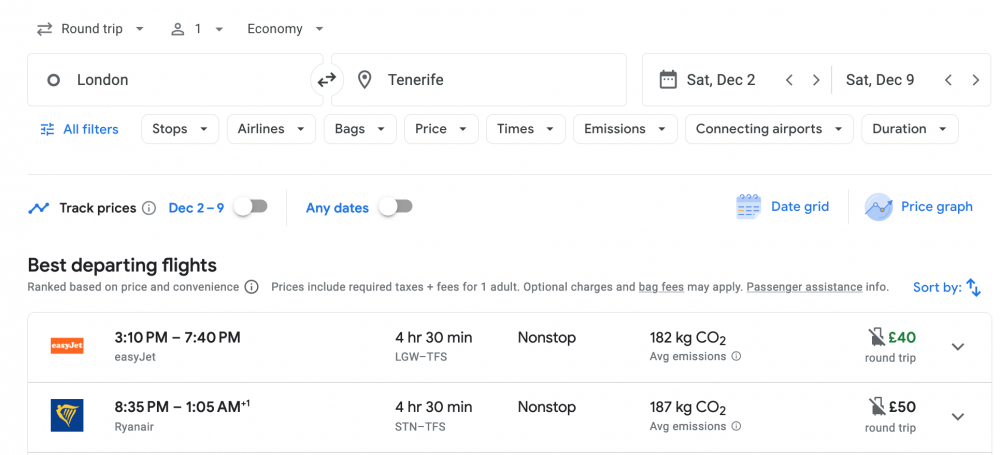This screenshot has height=455, width=1000.
Task: Advance return date with next arrow
Action: 975,80
